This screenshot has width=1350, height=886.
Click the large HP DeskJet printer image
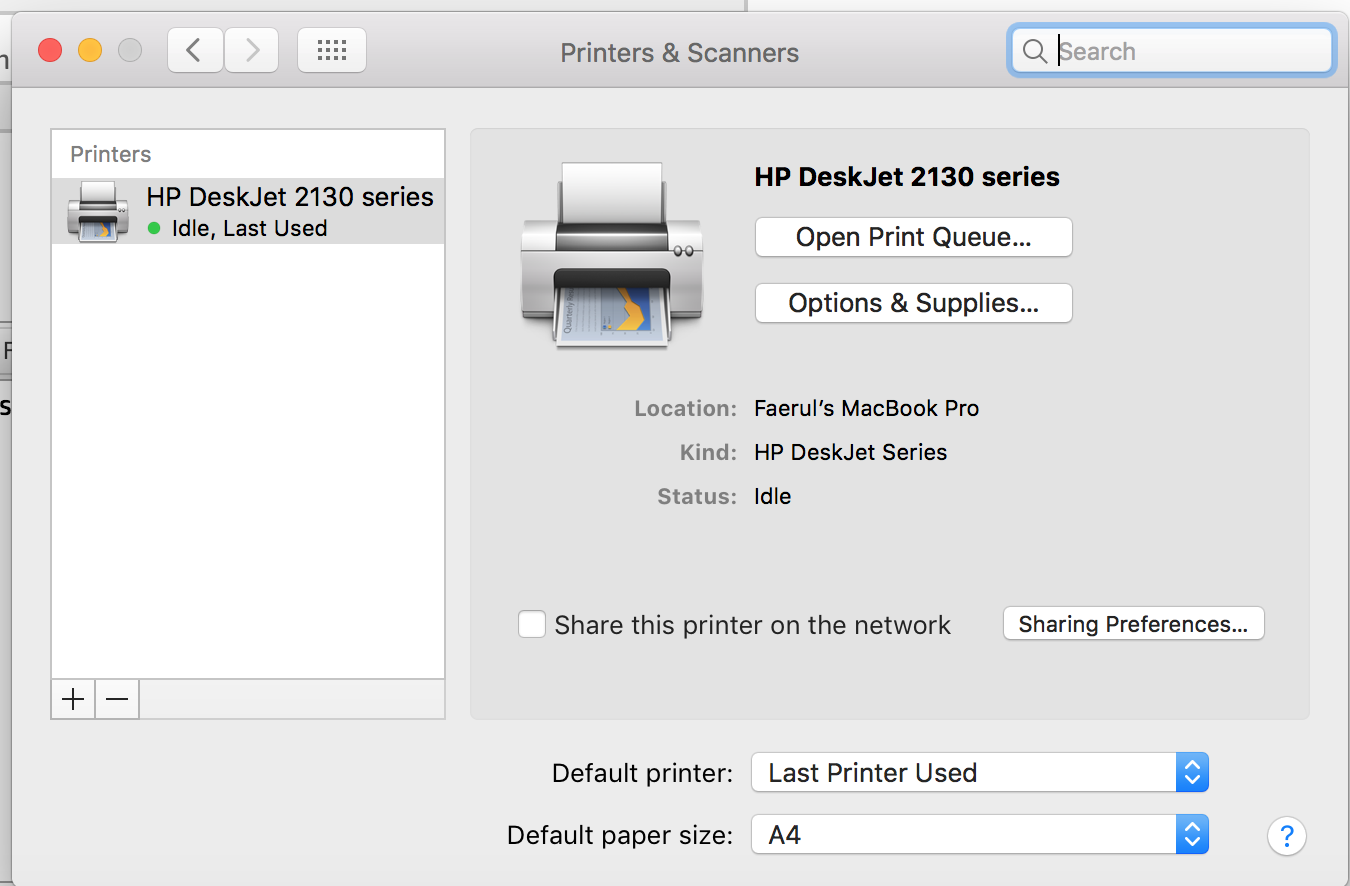[x=611, y=256]
